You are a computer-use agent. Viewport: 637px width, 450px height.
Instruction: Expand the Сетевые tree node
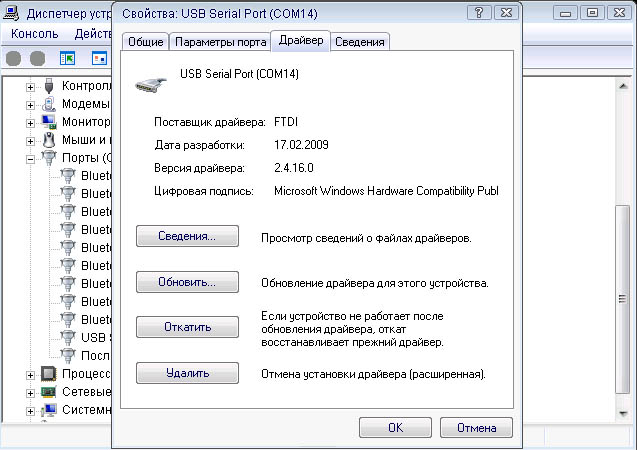[31, 393]
